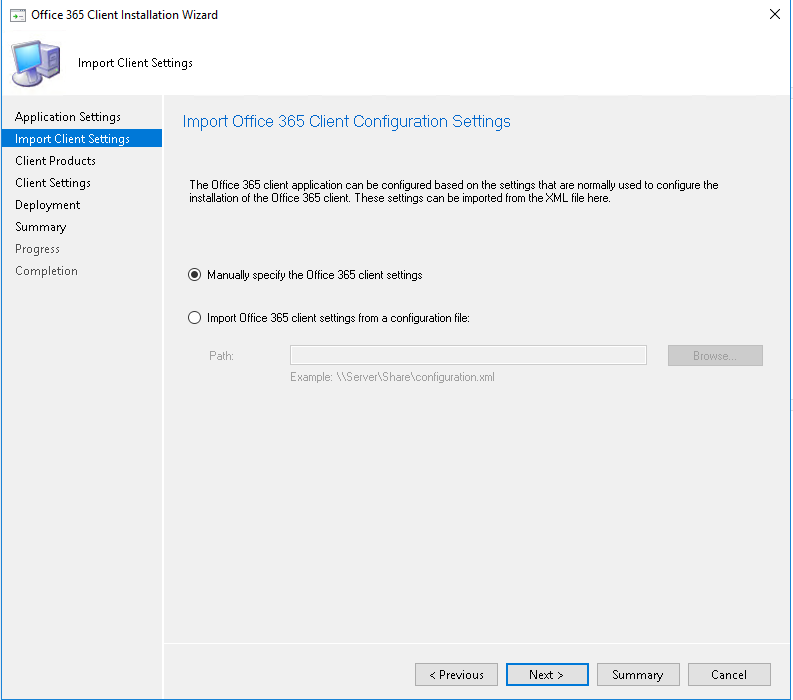Click the Path label
The image size is (793, 700).
coord(222,356)
